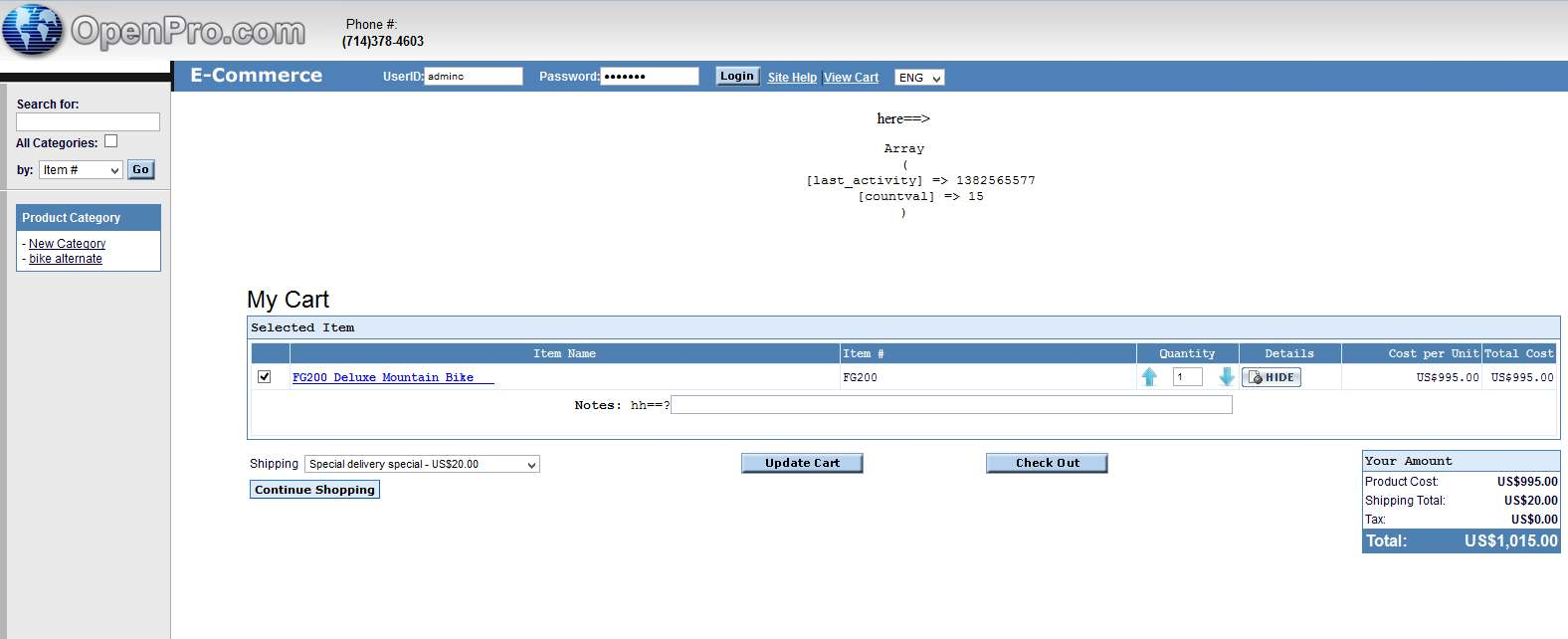
Task: Increase quantity with the up arrow
Action: [1149, 377]
